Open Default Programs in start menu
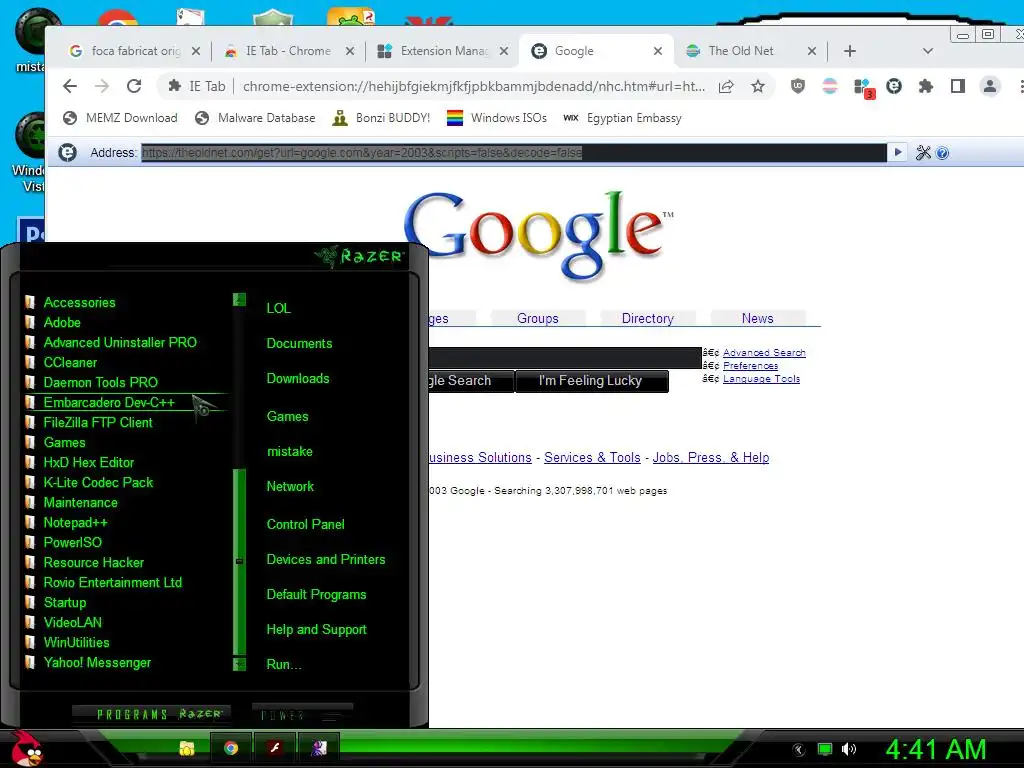Image resolution: width=1024 pixels, height=768 pixels. click(316, 595)
